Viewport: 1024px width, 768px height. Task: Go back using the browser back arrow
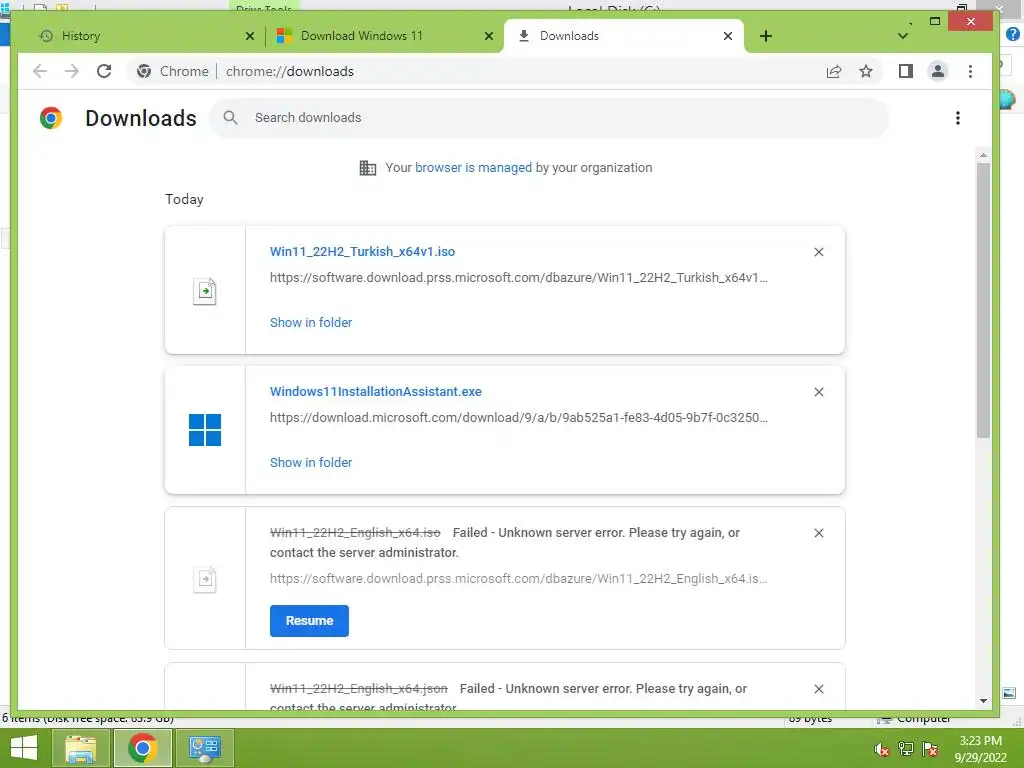[x=40, y=71]
